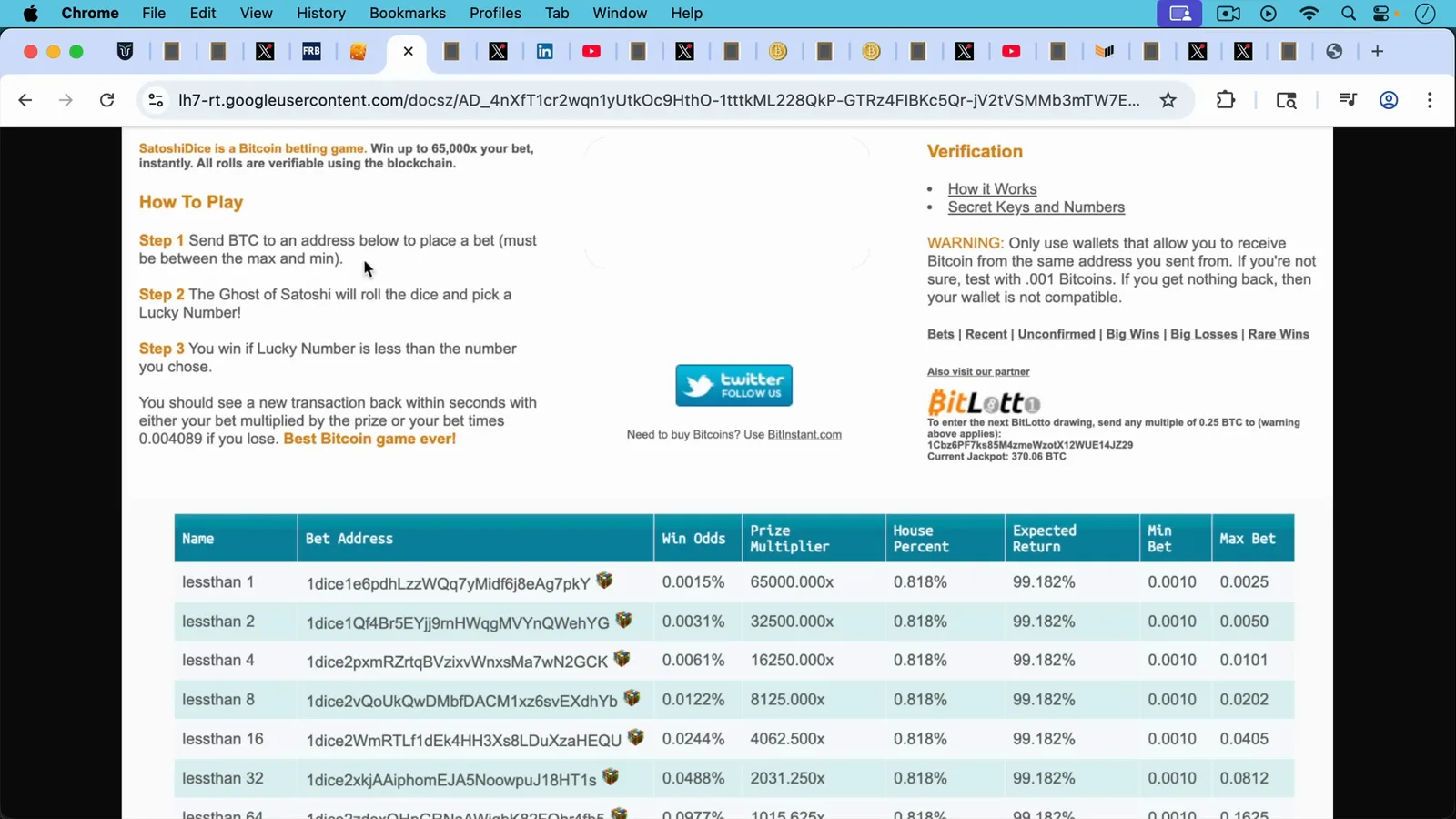The width and height of the screenshot is (1456, 819).
Task: Open Chrome three-dot menu
Action: click(x=1430, y=100)
